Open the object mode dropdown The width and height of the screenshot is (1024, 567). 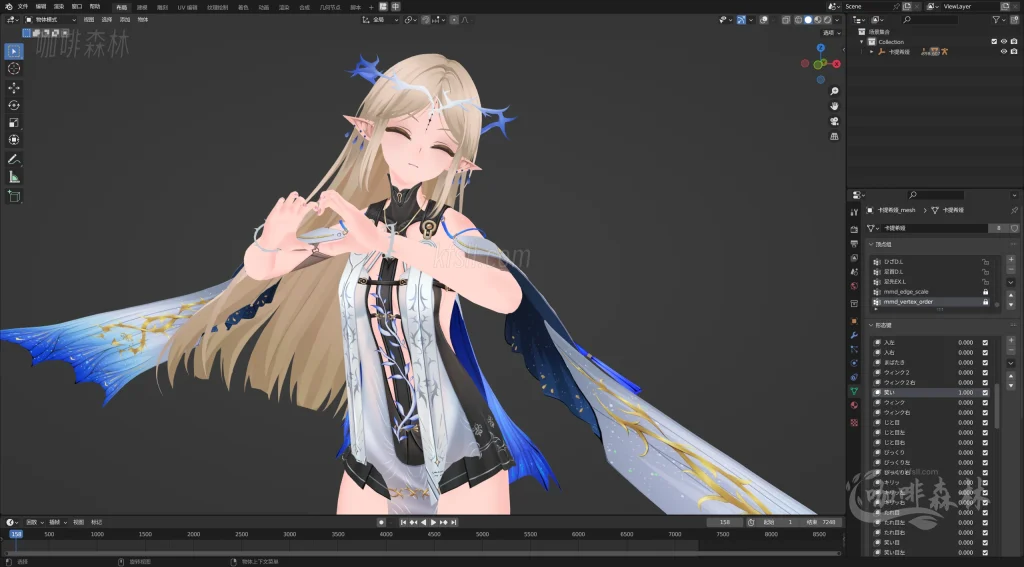click(50, 20)
